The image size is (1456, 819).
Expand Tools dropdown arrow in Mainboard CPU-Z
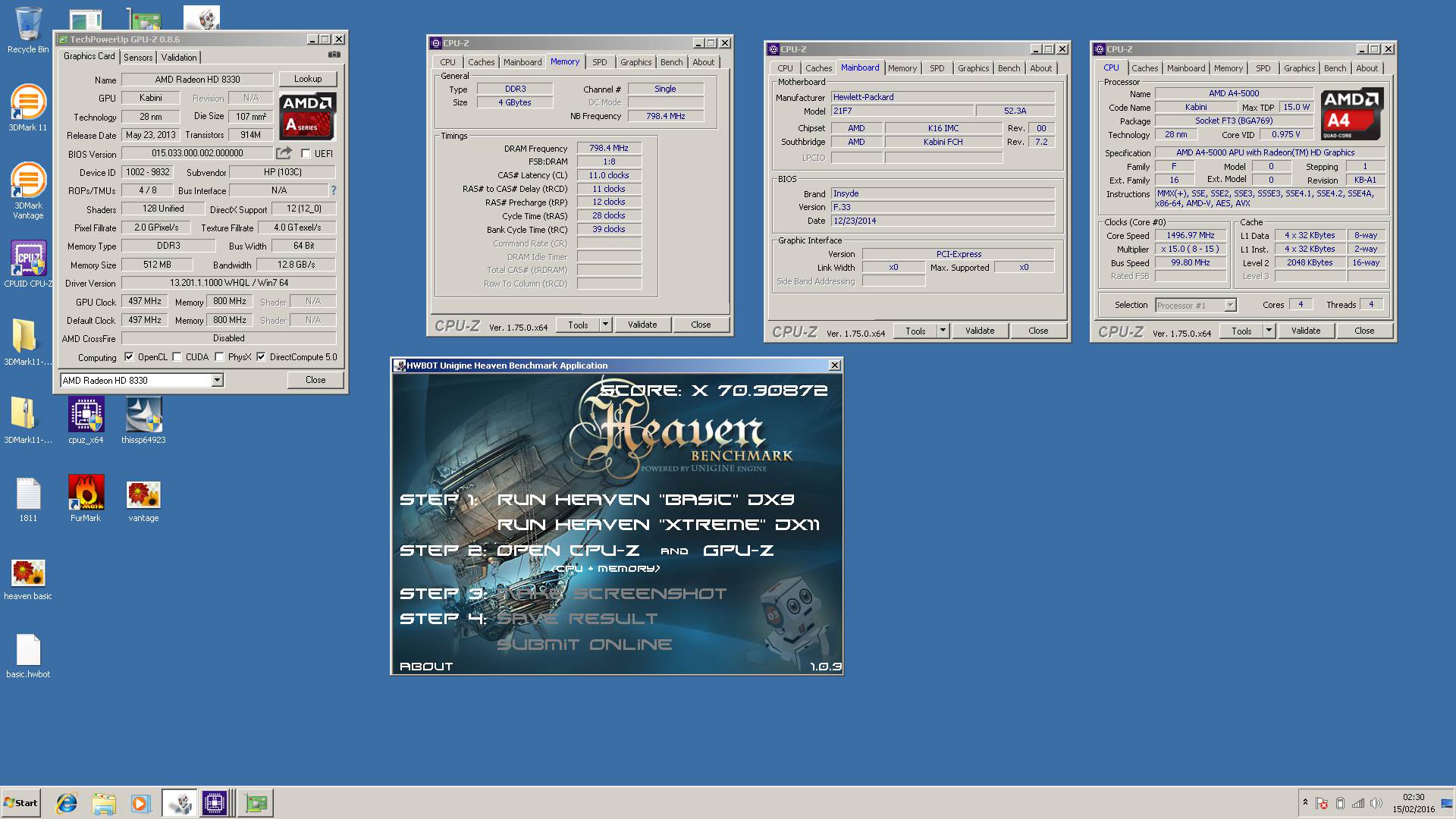pyautogui.click(x=943, y=331)
